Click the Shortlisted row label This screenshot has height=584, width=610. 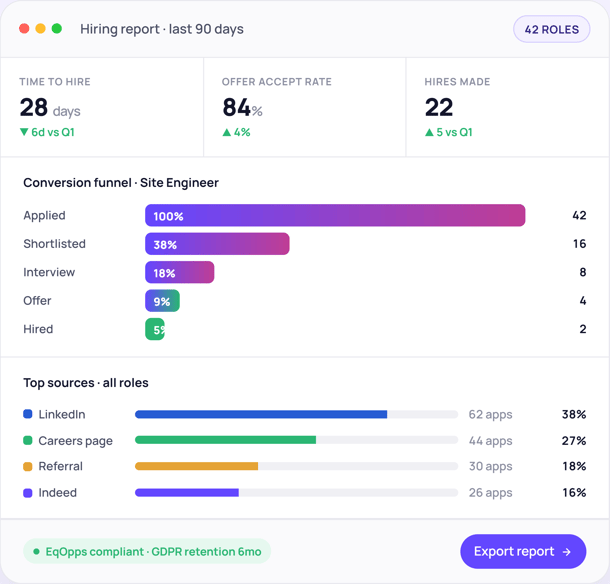point(54,244)
